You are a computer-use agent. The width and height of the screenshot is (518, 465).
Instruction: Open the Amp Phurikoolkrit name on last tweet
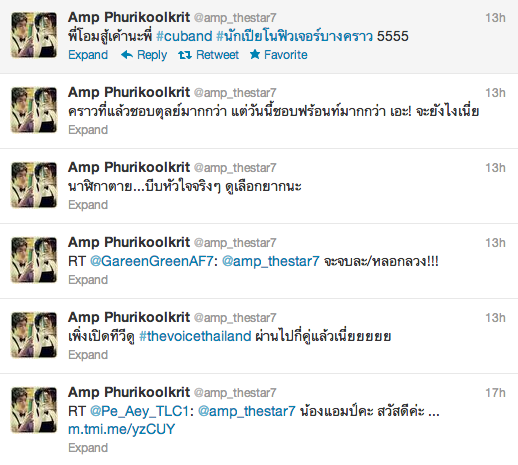coord(129,392)
